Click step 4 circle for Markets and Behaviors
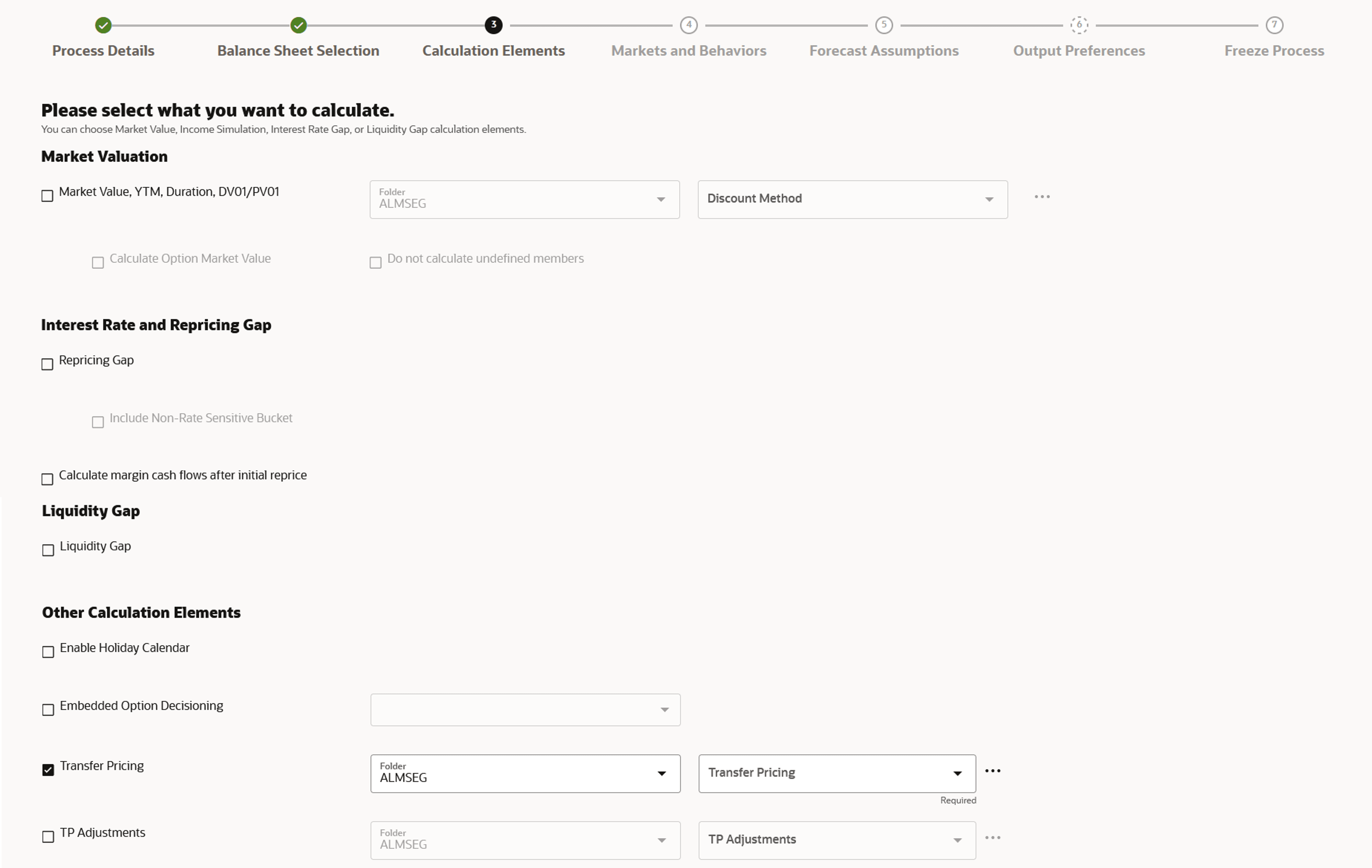This screenshot has height=868, width=1372. [688, 25]
